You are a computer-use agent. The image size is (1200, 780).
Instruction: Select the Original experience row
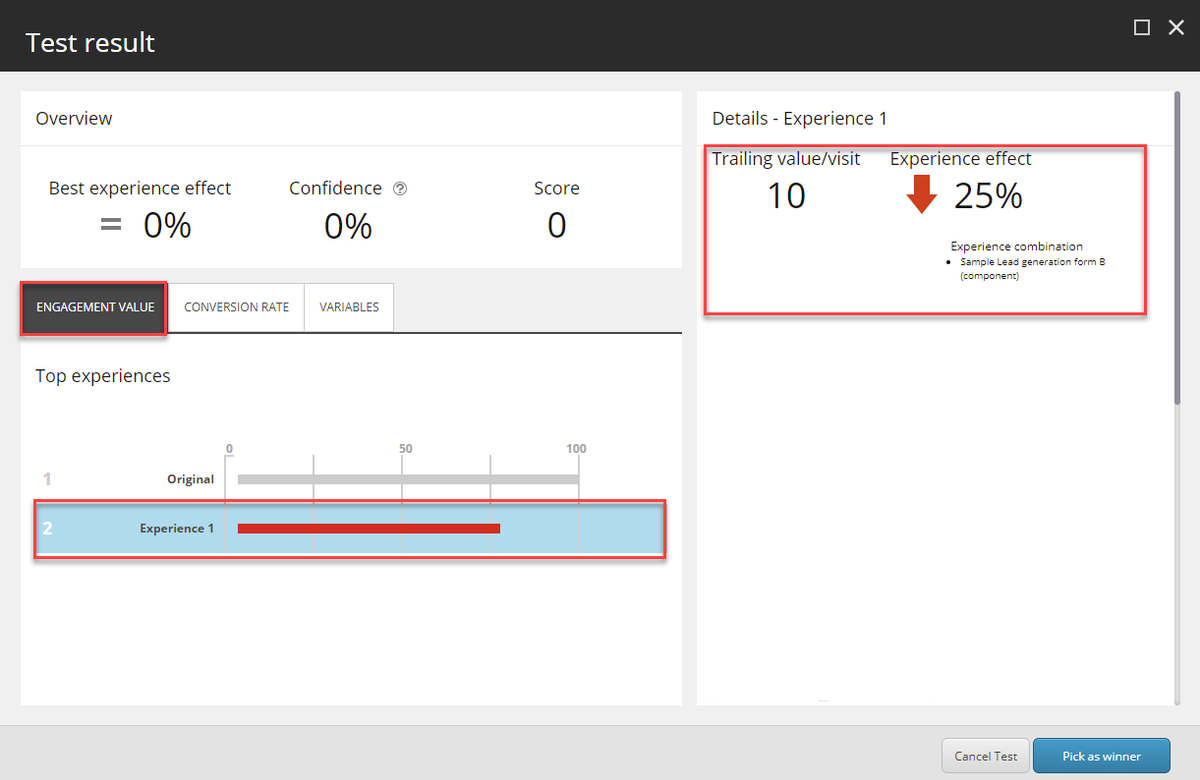coord(350,479)
